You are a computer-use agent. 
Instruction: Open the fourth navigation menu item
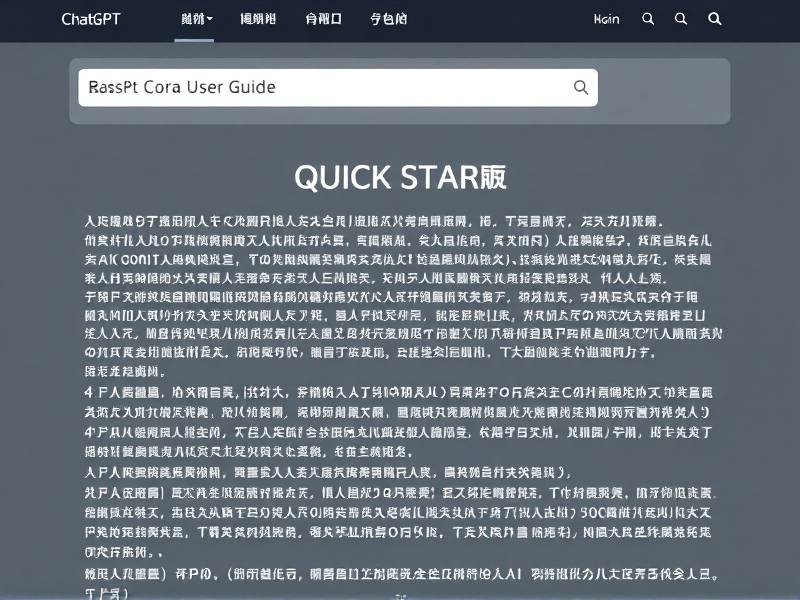point(388,19)
